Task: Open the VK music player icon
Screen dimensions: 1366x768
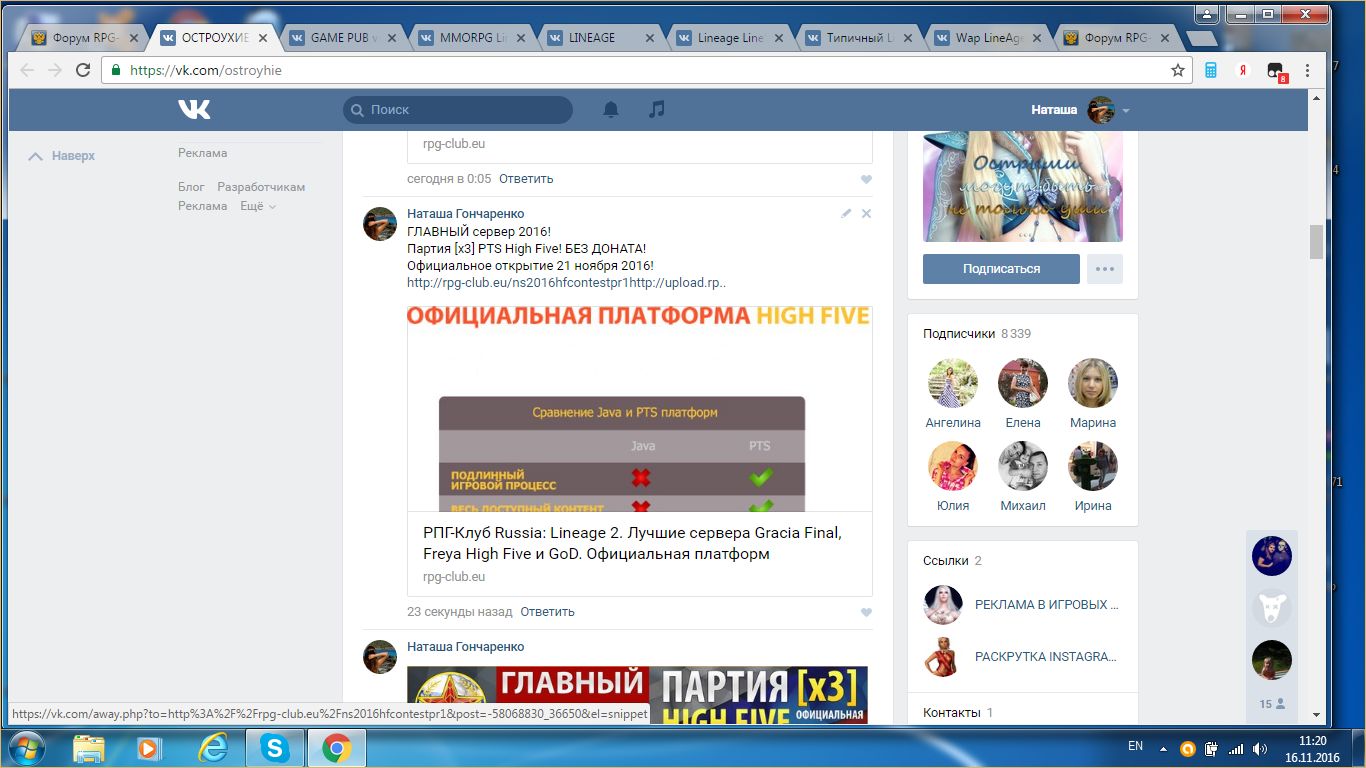Action: (x=656, y=109)
